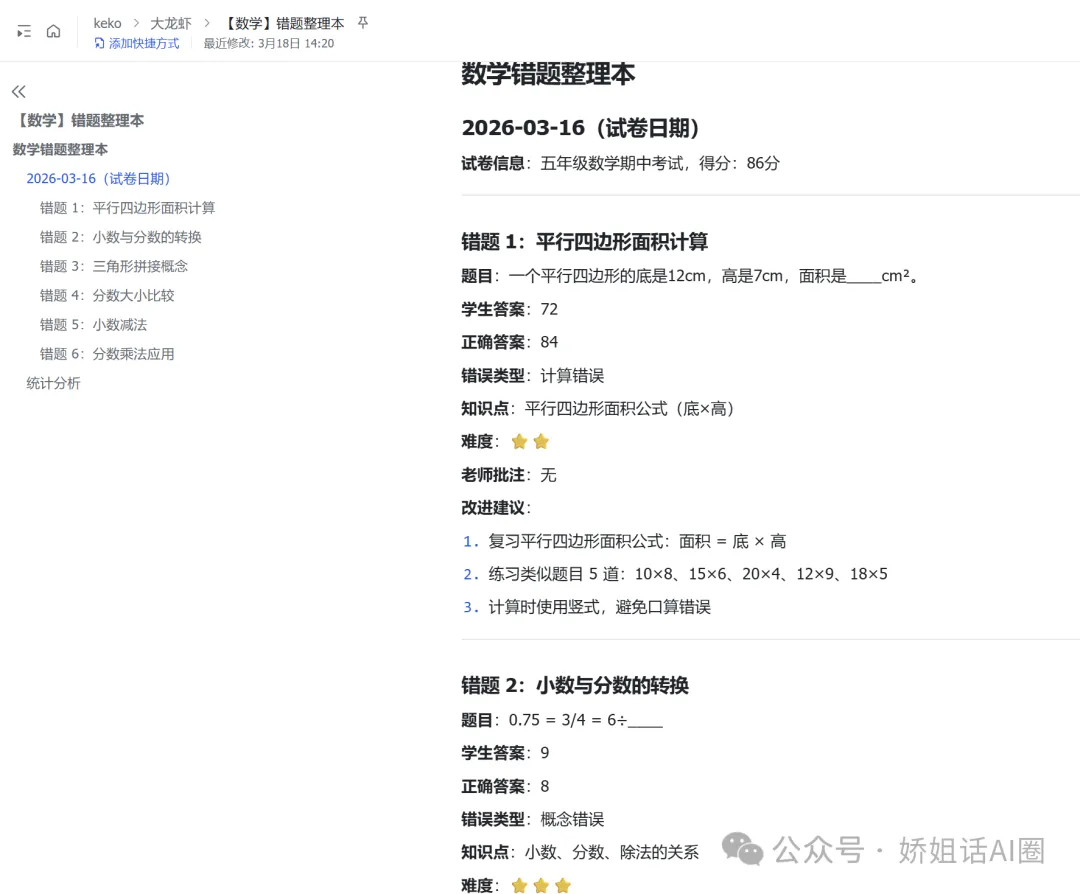Image resolution: width=1080 pixels, height=894 pixels.
Task: Click the 添加快捷方式 link
Action: 144,43
